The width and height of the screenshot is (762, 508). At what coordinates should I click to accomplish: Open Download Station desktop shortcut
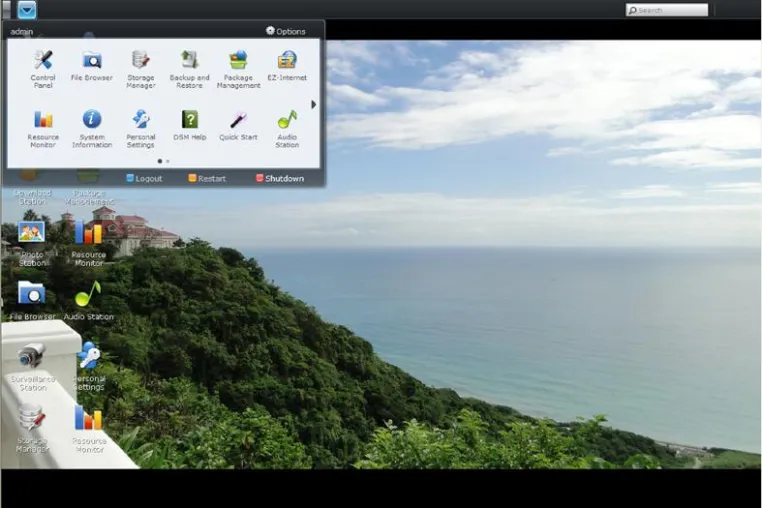click(x=32, y=187)
